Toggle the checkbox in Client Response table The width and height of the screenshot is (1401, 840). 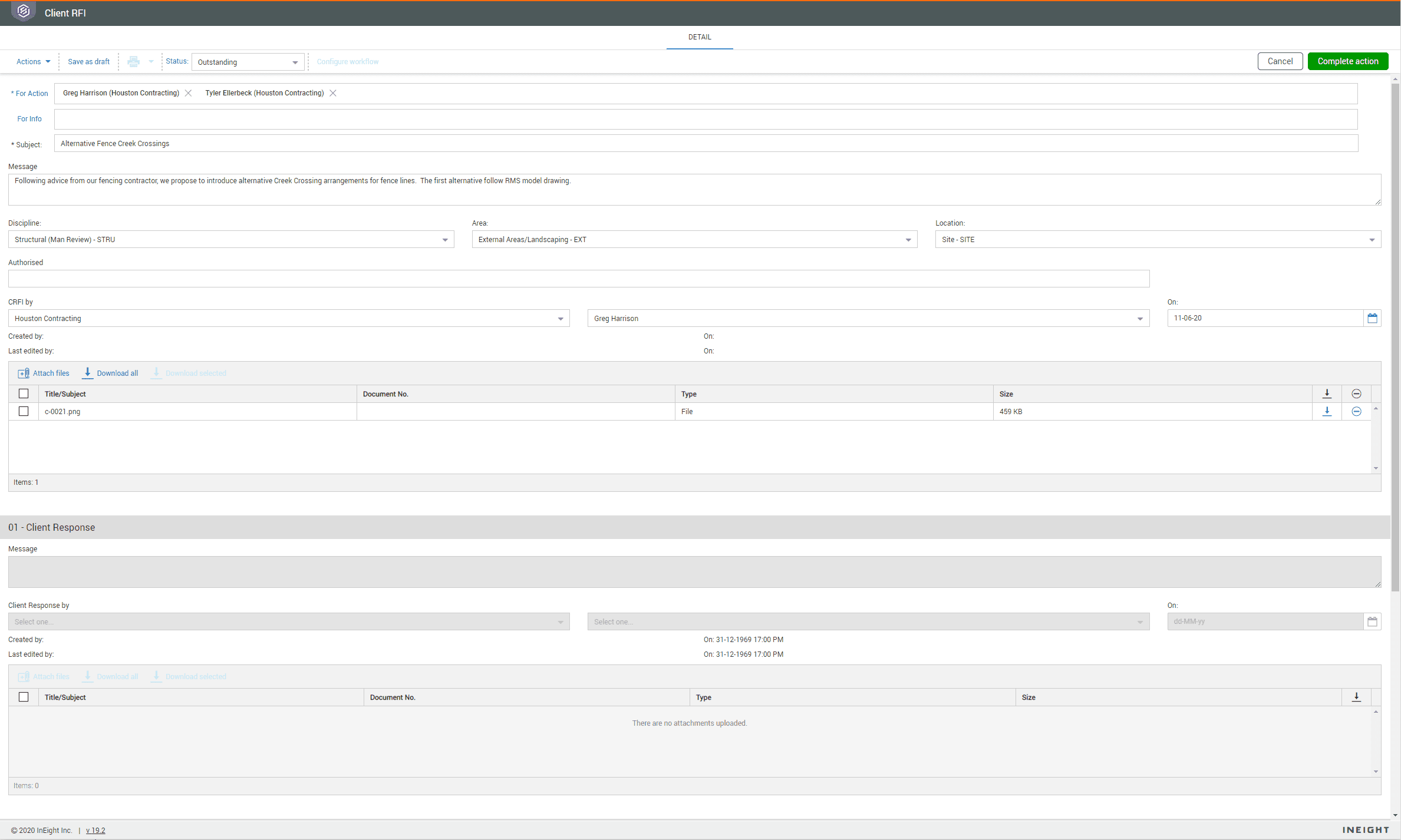pyautogui.click(x=24, y=696)
